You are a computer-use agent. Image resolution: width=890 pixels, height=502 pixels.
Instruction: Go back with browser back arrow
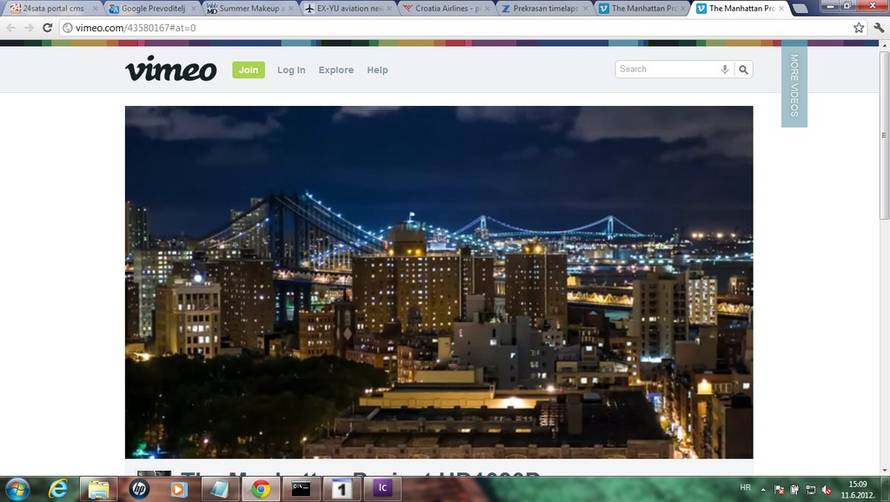tap(11, 27)
